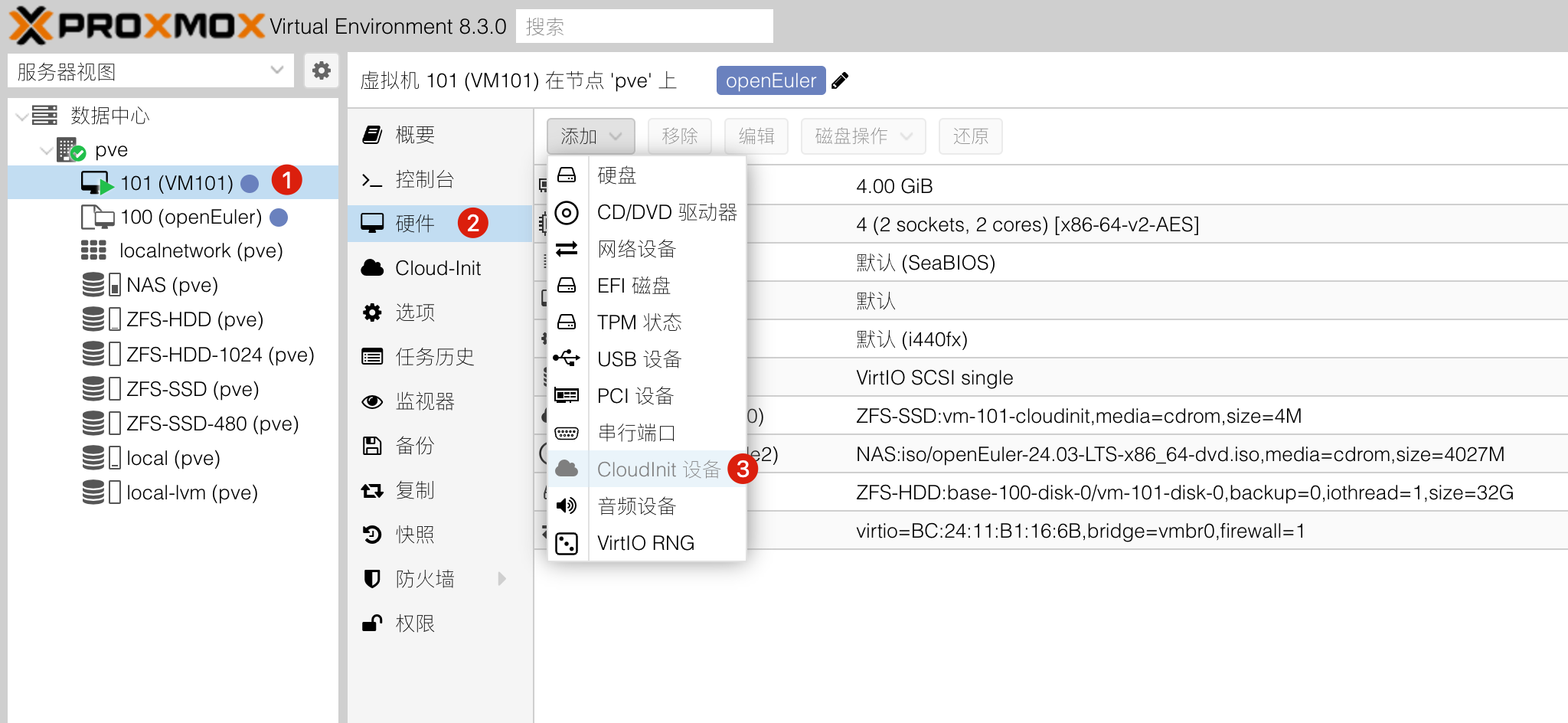Select the 网络设备 arrows icon

click(x=567, y=249)
